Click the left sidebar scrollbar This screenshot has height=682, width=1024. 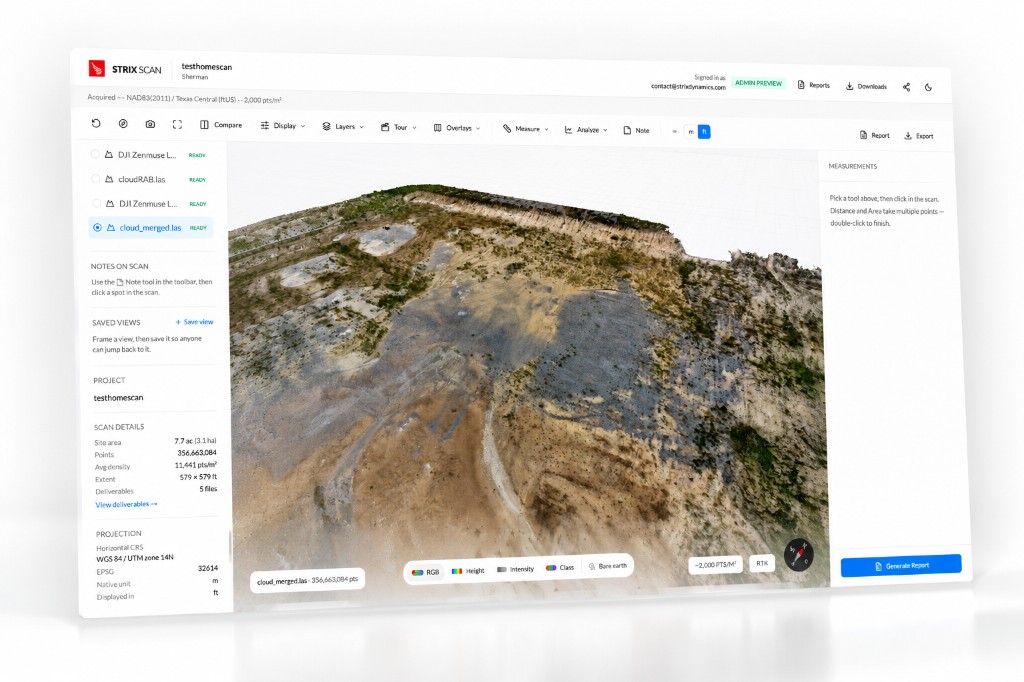click(x=230, y=545)
